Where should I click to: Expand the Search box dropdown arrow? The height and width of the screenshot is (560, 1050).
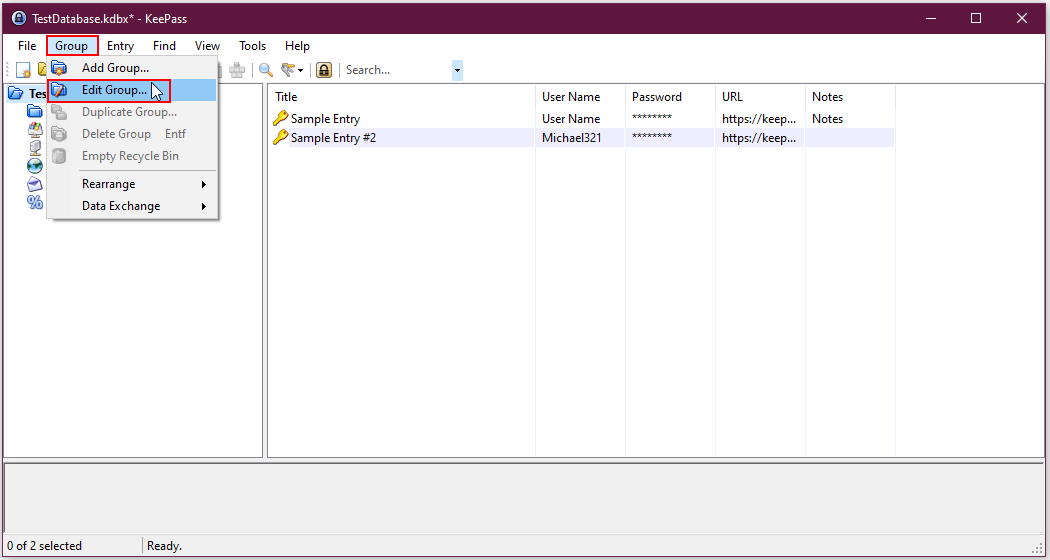457,70
